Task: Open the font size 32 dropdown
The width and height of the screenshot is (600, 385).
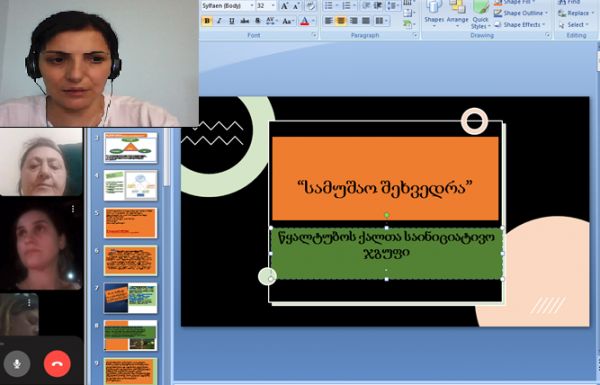Action: pos(273,6)
